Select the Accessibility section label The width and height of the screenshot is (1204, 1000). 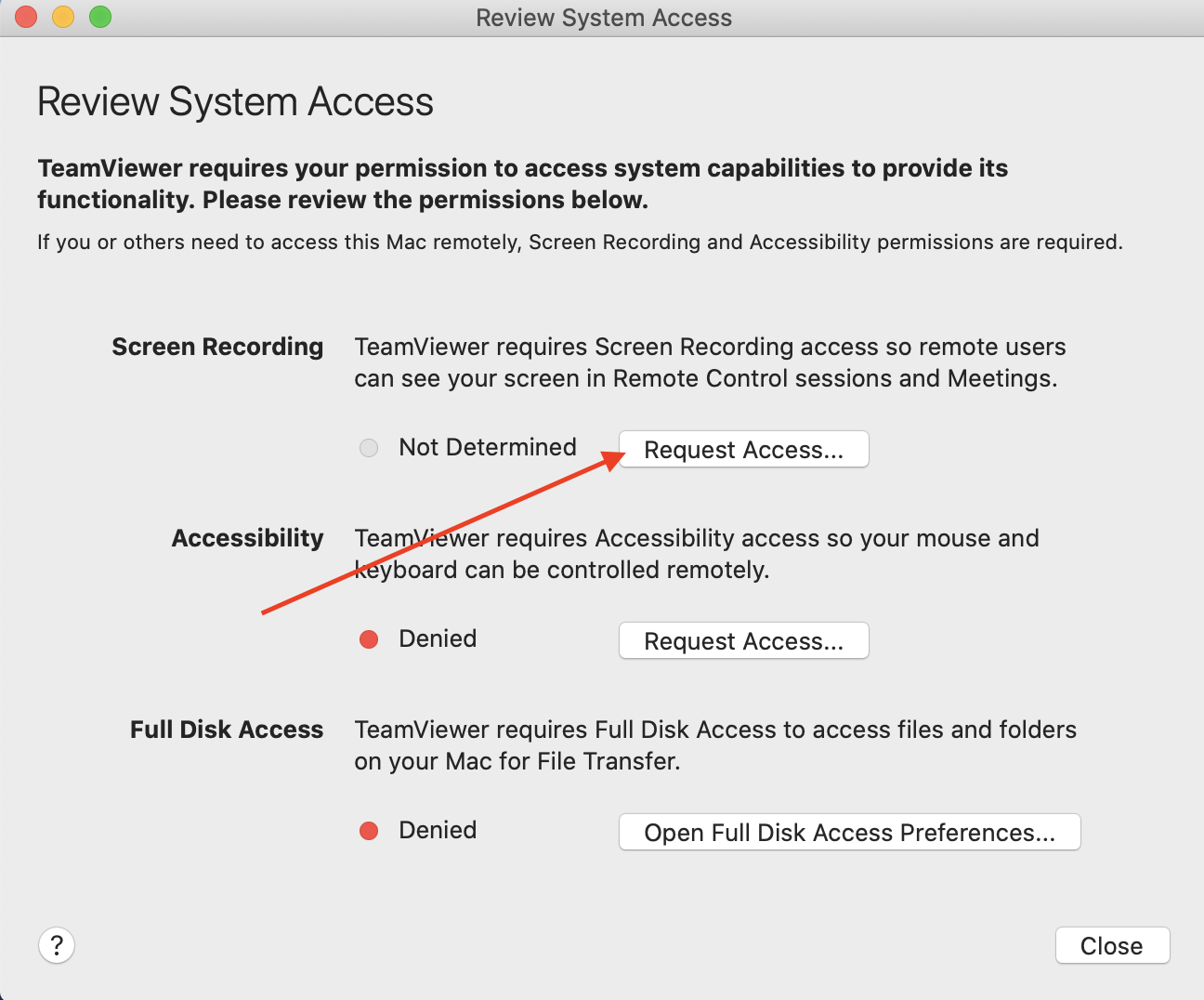(248, 538)
